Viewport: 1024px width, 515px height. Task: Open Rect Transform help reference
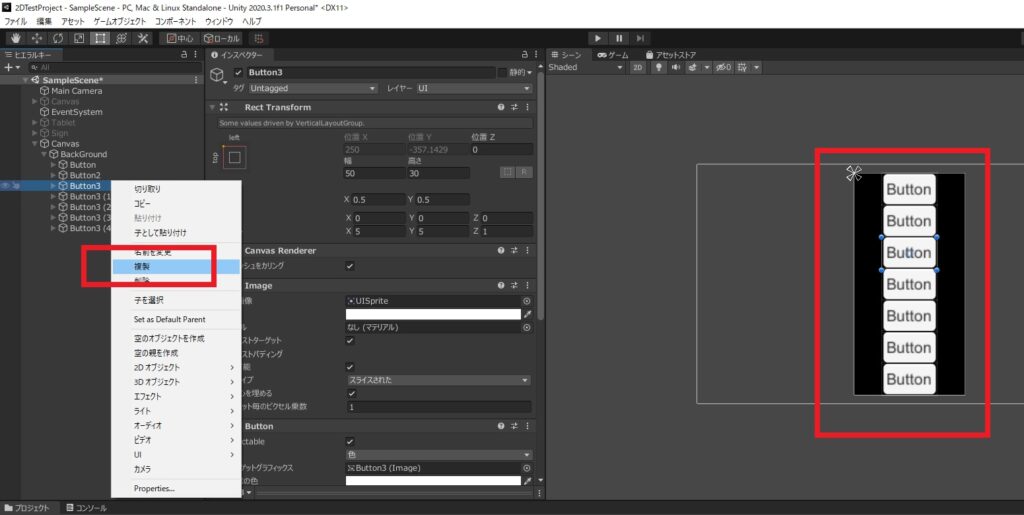[x=501, y=107]
